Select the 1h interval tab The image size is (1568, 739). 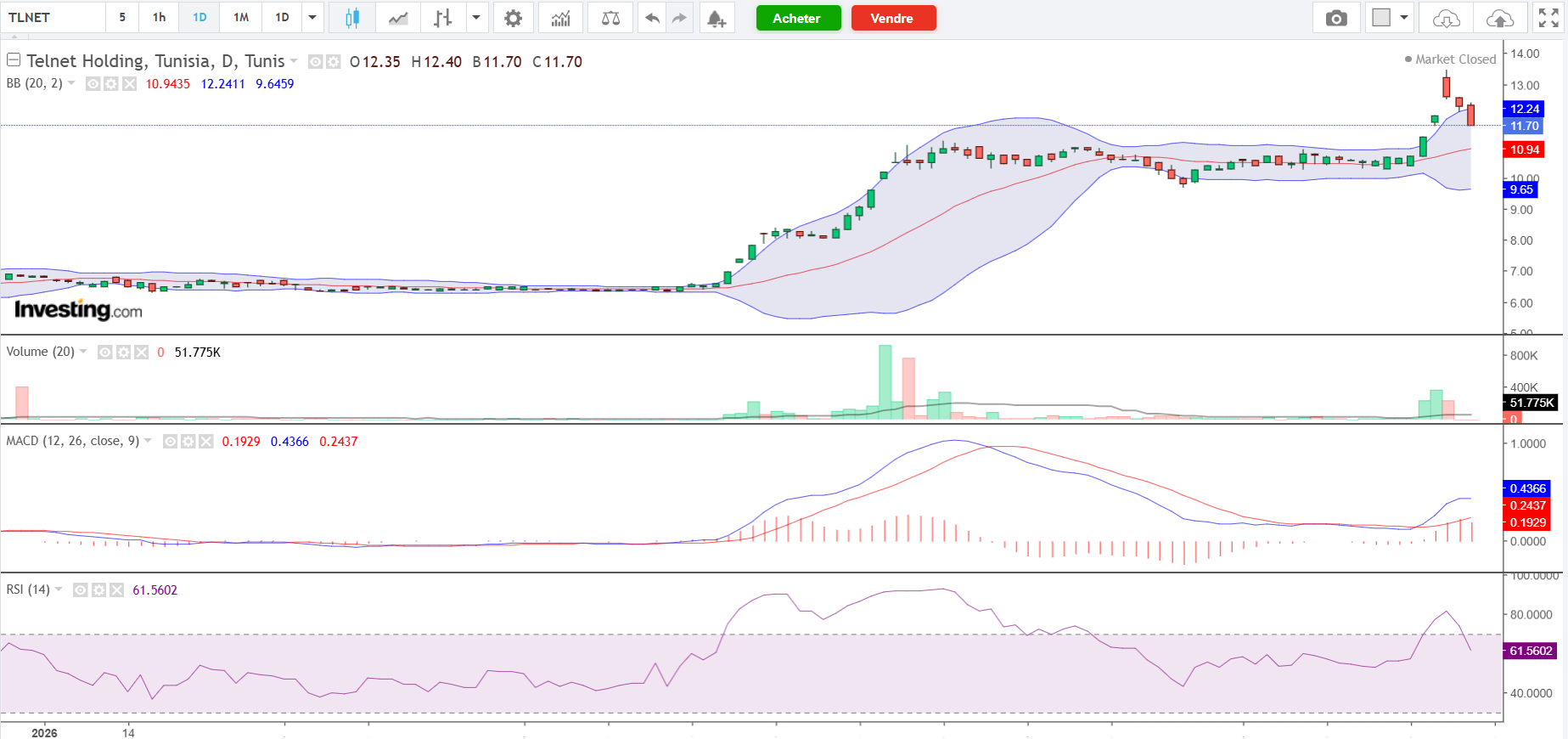coord(159,18)
